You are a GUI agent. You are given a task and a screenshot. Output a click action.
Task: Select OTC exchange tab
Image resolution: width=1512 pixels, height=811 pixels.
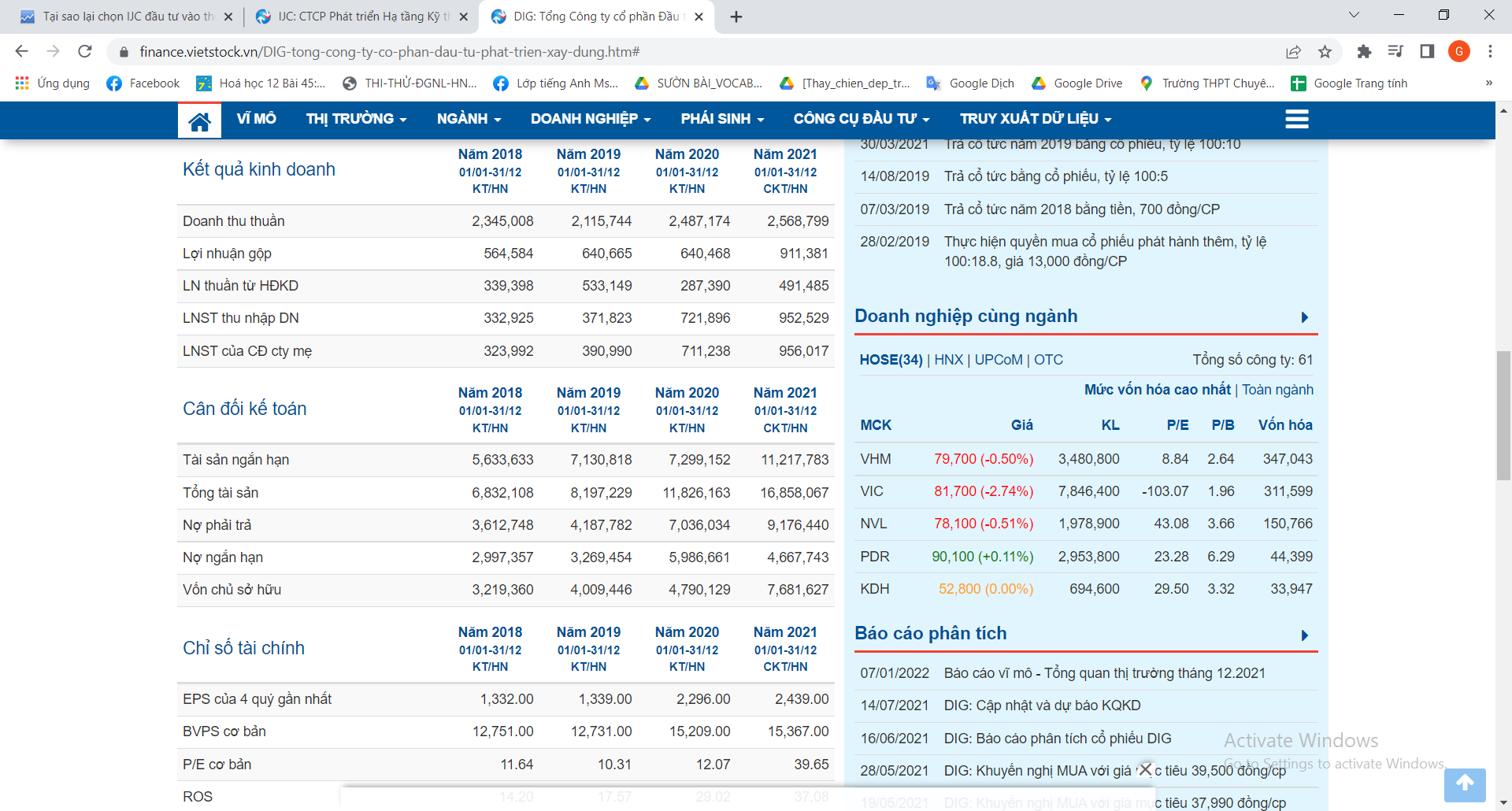pyautogui.click(x=1048, y=360)
